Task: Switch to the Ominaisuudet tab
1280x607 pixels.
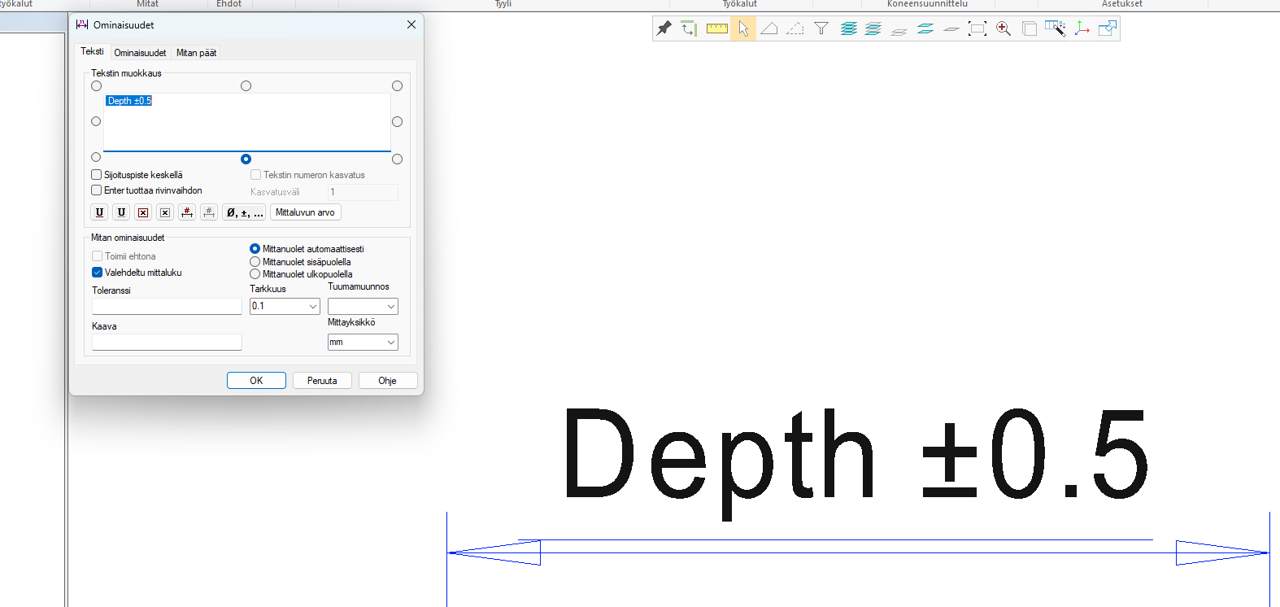Action: point(140,52)
